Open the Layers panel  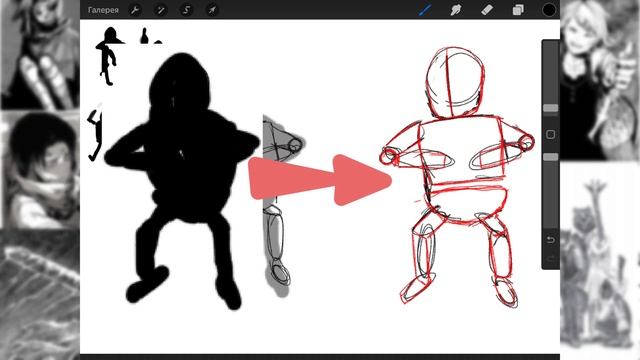tap(518, 10)
